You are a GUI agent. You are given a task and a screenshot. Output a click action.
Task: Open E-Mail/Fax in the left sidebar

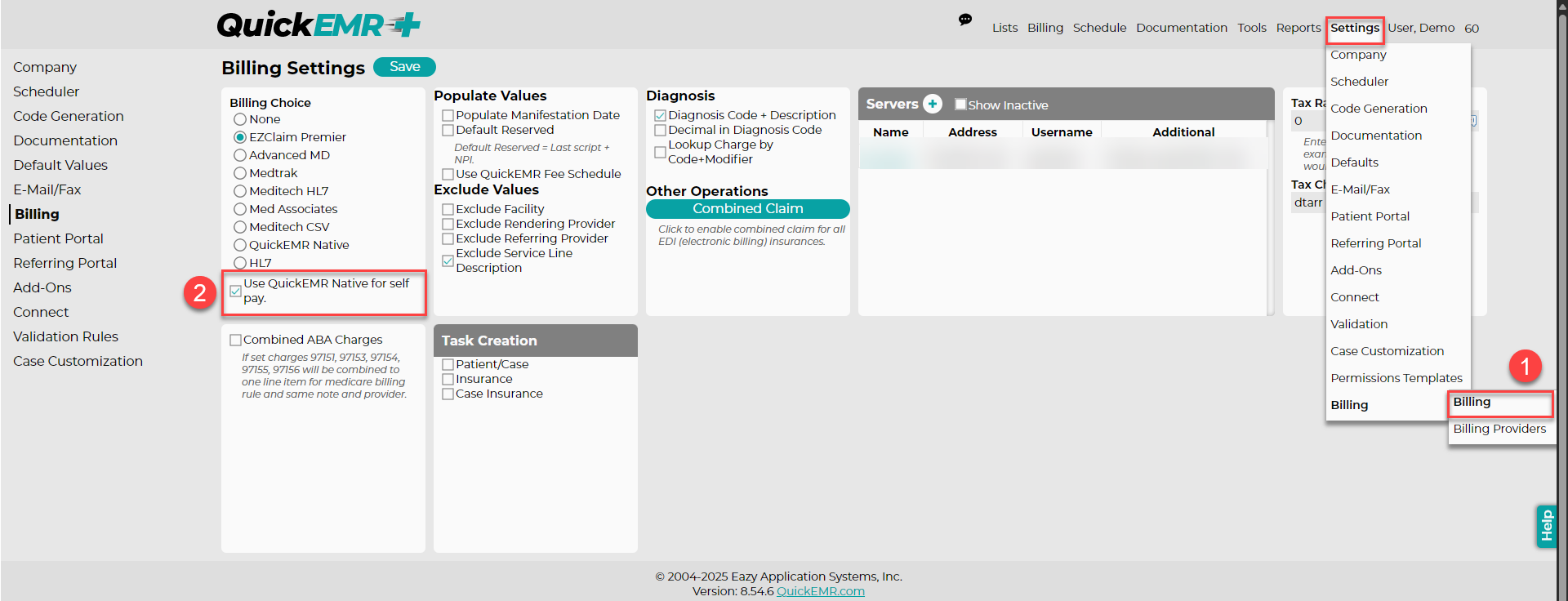[x=47, y=189]
